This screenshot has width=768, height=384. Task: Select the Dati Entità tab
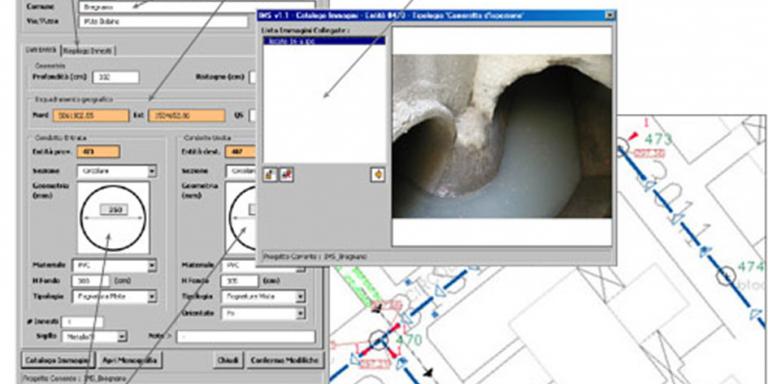point(41,50)
